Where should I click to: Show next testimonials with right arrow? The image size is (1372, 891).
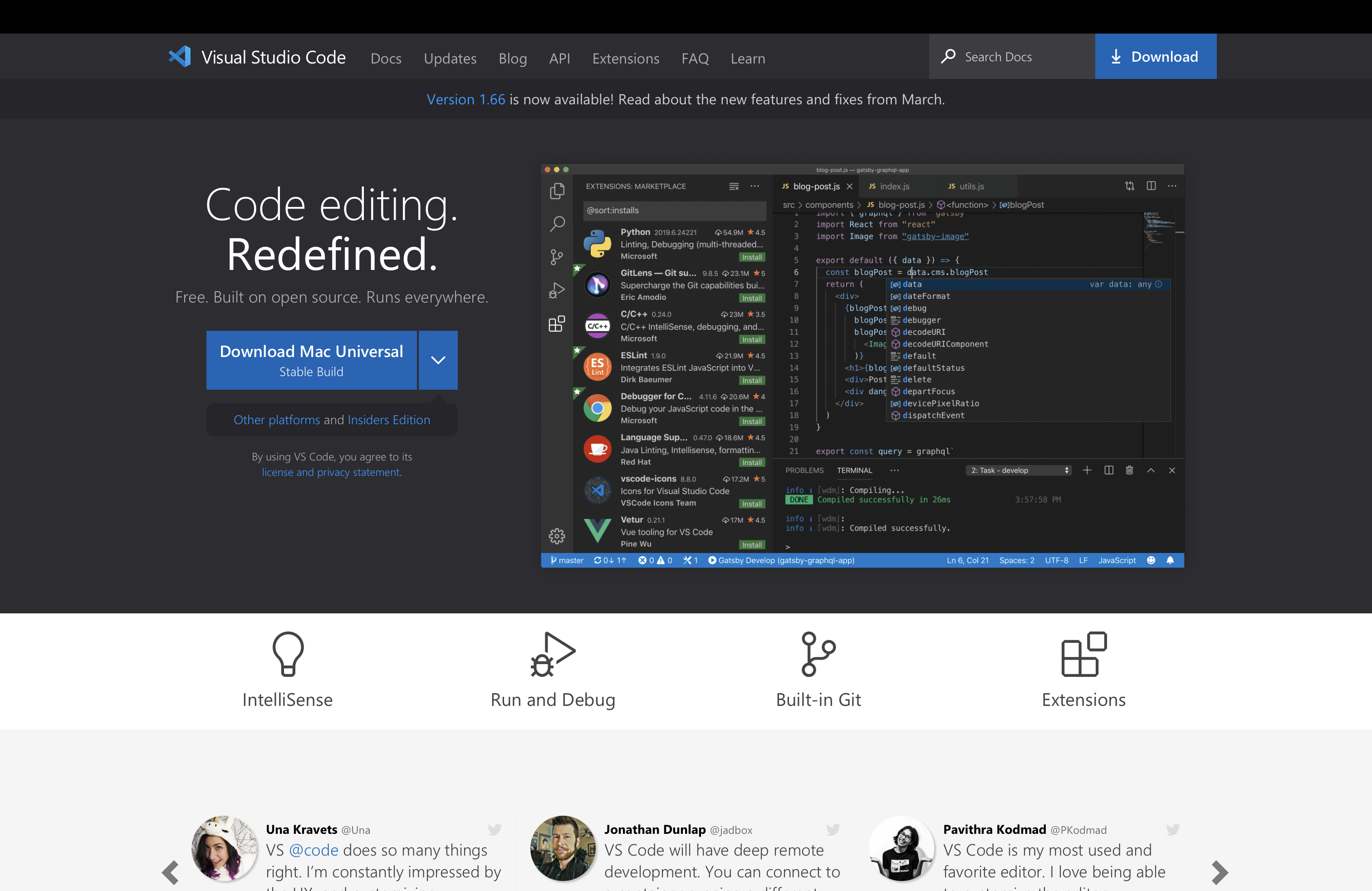1219,872
